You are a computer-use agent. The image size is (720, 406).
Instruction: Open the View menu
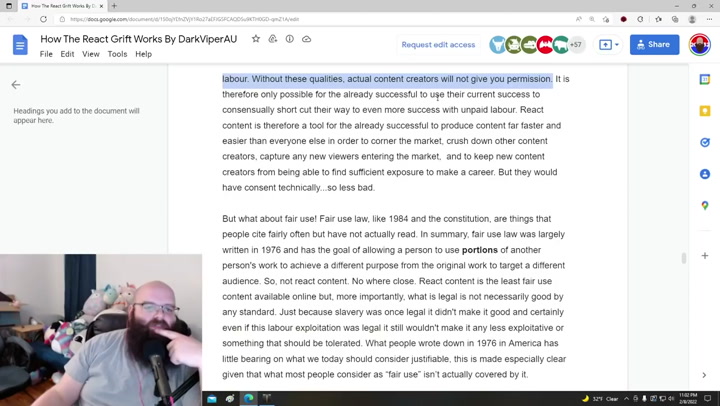pos(91,54)
